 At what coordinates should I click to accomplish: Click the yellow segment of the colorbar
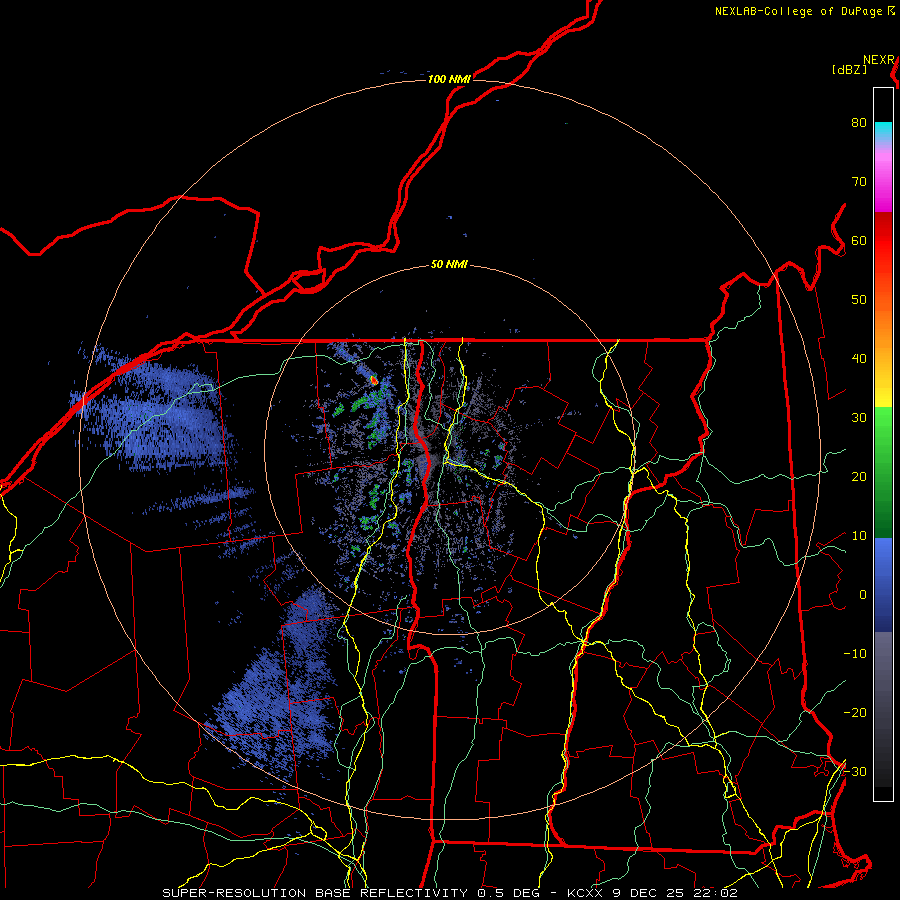tap(883, 393)
